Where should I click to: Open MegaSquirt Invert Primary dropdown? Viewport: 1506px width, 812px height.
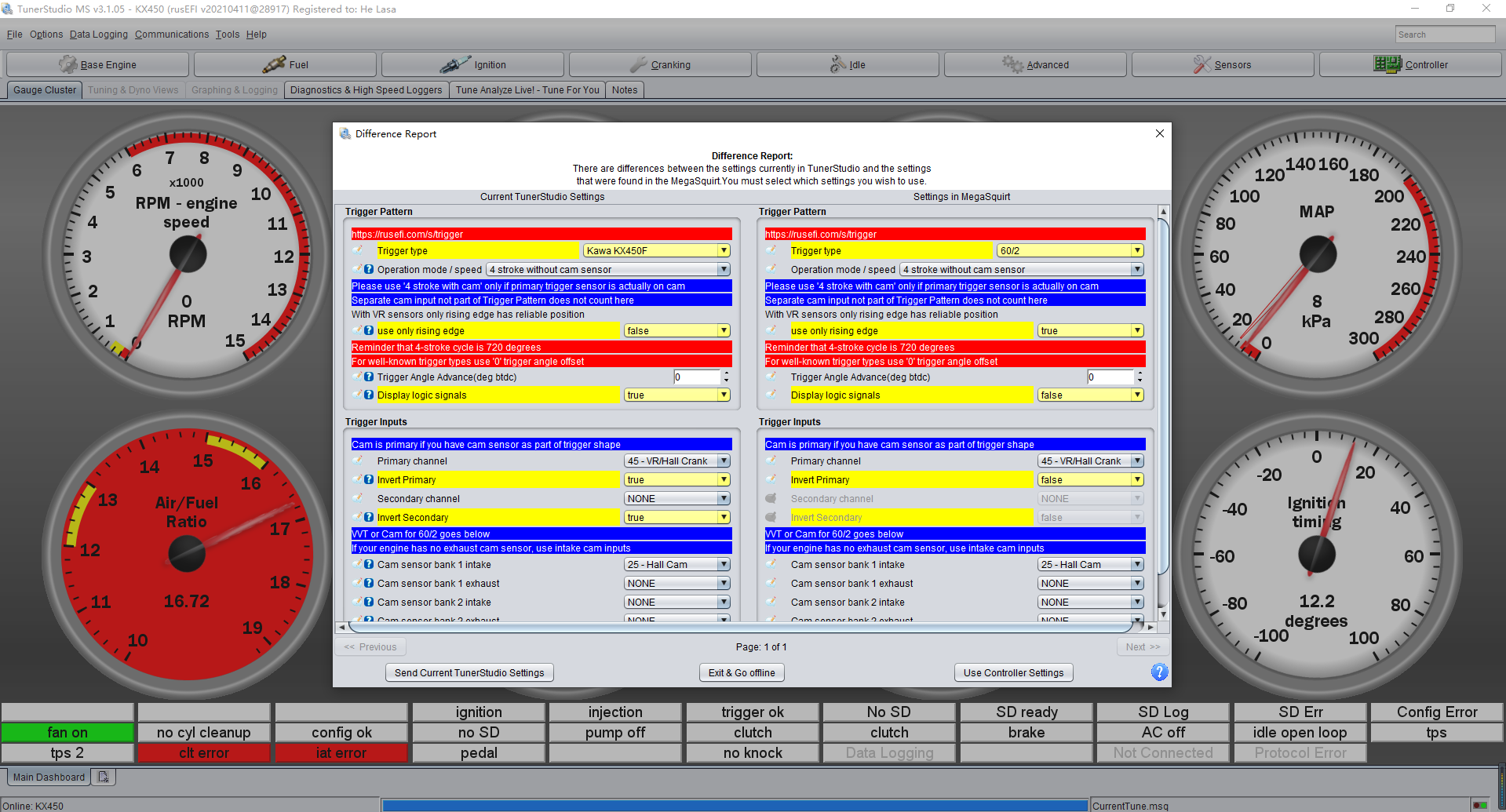coord(1091,479)
